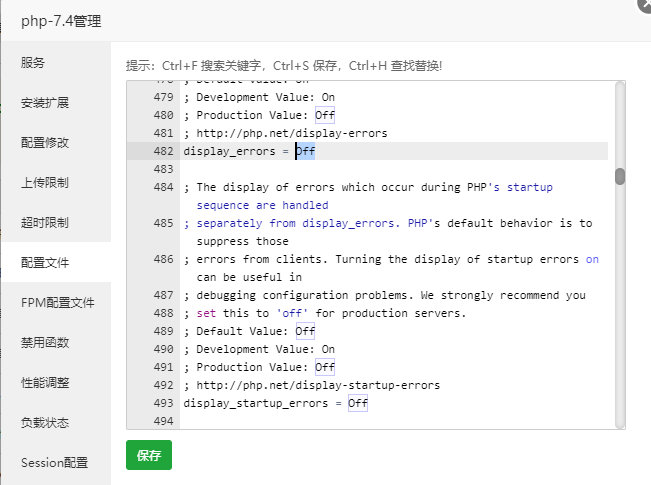Click display_startup_errors on line 493
The height and width of the screenshot is (485, 651).
point(256,403)
